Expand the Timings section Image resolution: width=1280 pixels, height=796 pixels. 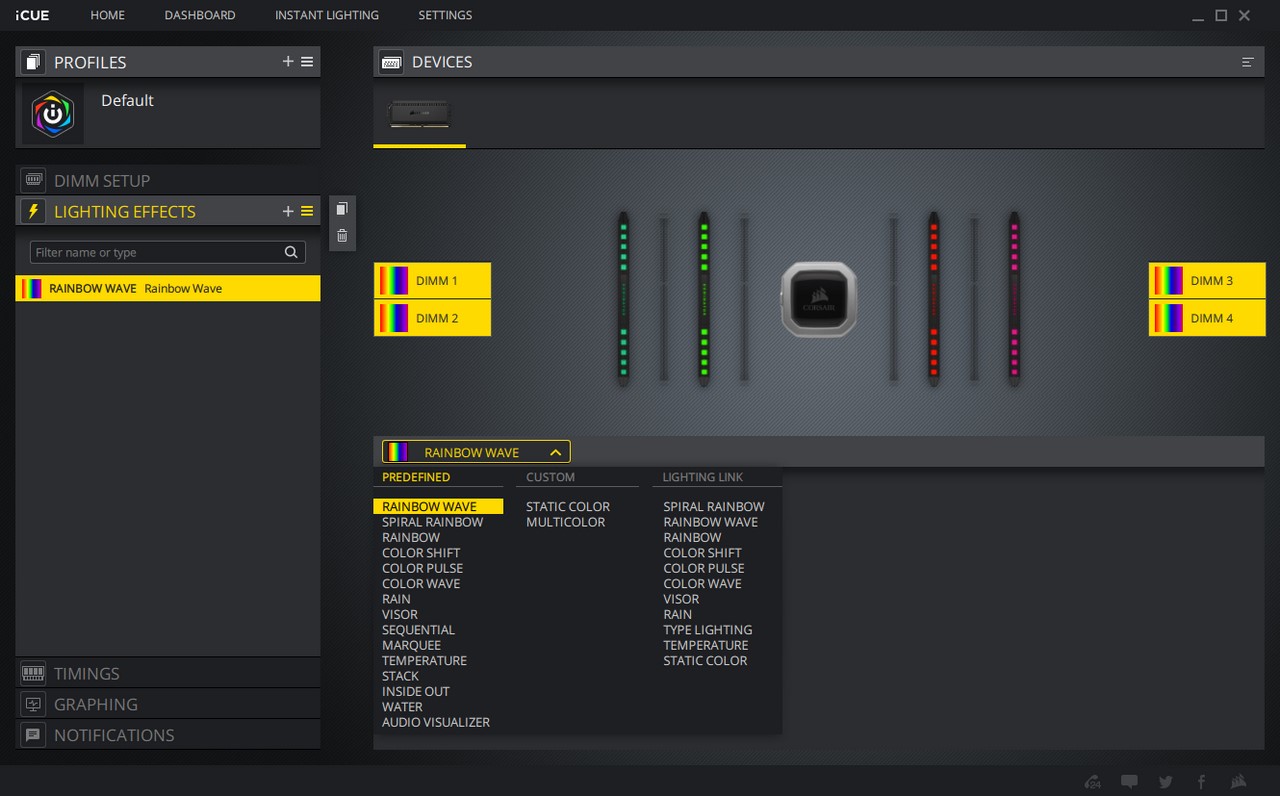pyautogui.click(x=168, y=673)
